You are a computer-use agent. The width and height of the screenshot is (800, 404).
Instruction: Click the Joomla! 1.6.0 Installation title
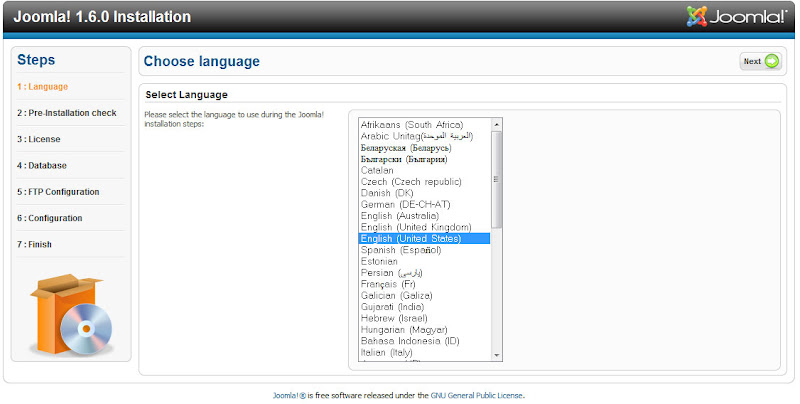click(x=102, y=16)
